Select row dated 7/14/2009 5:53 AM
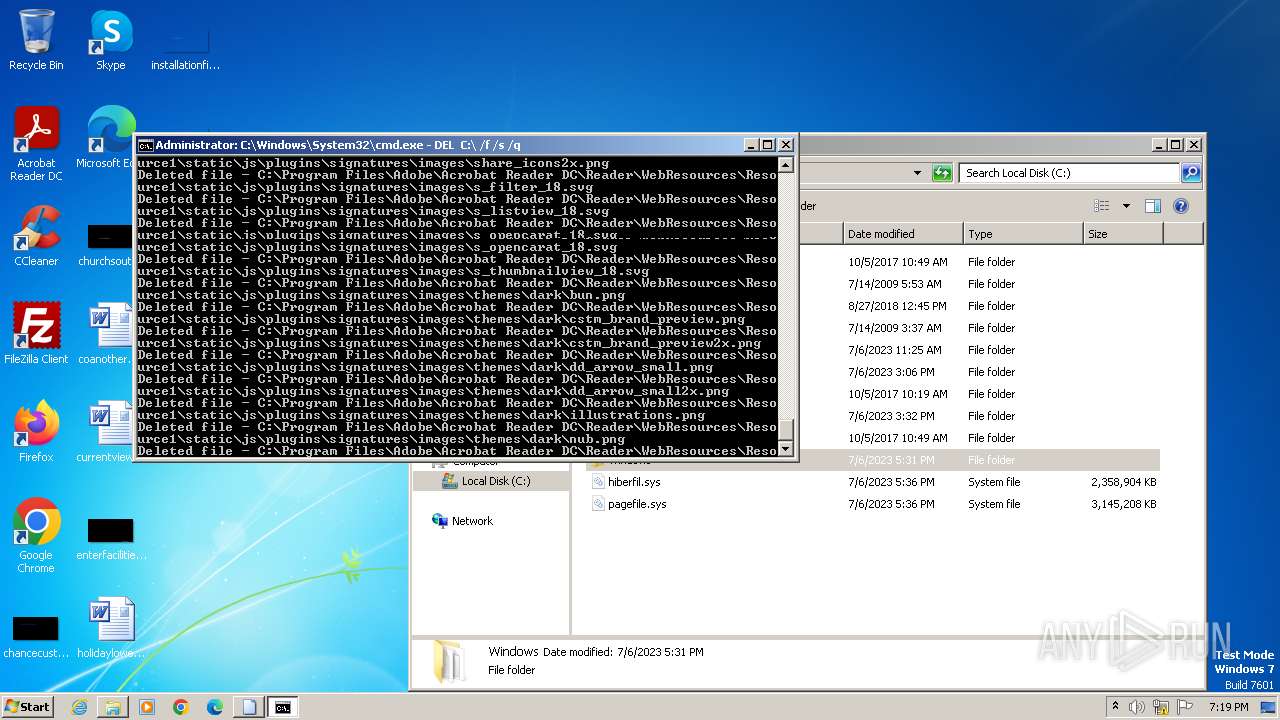Image resolution: width=1280 pixels, height=720 pixels. pyautogui.click(x=978, y=284)
